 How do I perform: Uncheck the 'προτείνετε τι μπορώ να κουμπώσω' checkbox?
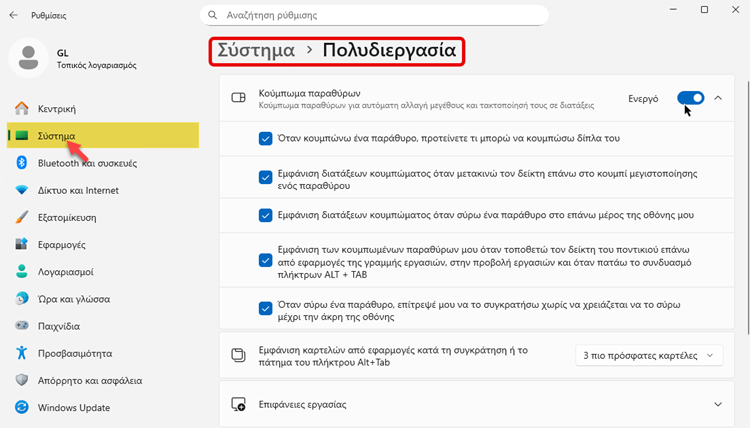click(x=265, y=138)
